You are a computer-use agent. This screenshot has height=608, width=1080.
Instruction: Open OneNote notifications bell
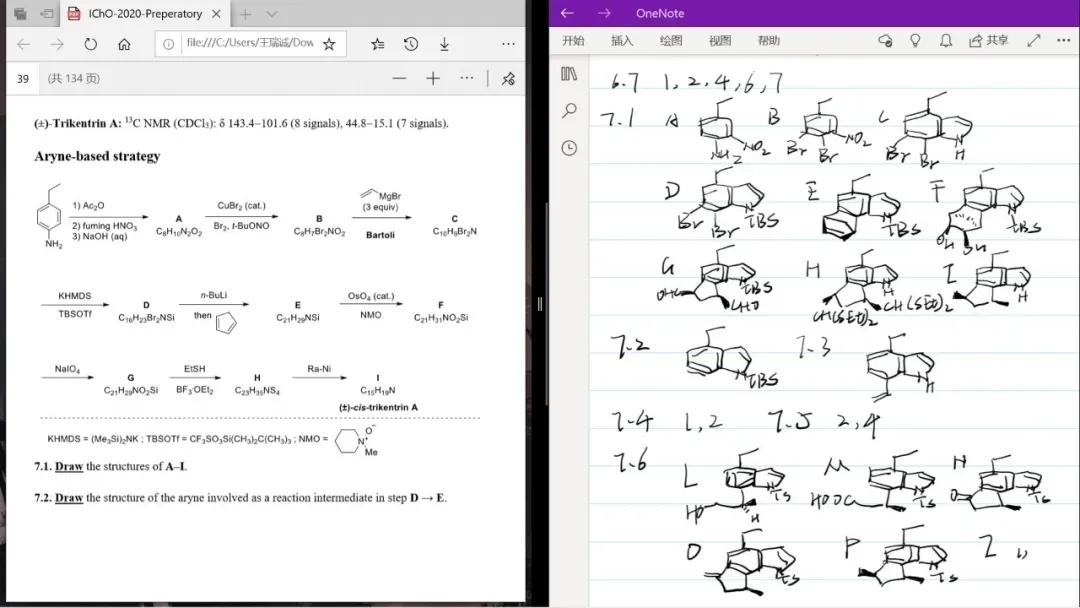tap(945, 41)
